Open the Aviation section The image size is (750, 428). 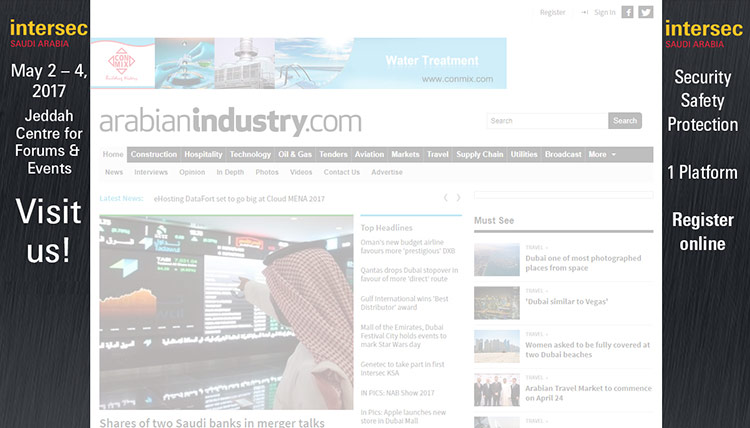(x=369, y=154)
